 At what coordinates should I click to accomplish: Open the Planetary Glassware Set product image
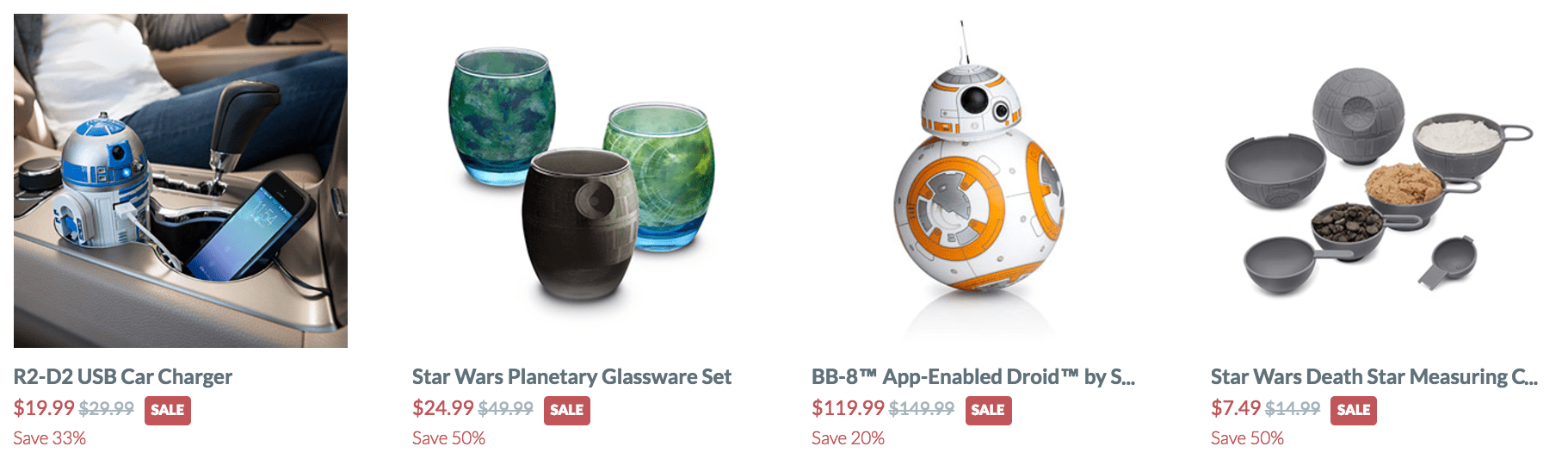tap(580, 181)
